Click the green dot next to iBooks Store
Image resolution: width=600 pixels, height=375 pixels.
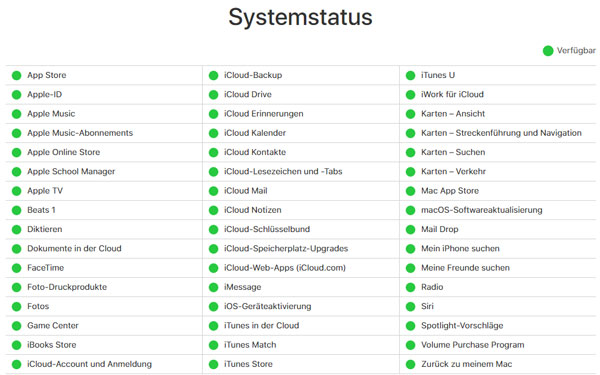(x=16, y=345)
